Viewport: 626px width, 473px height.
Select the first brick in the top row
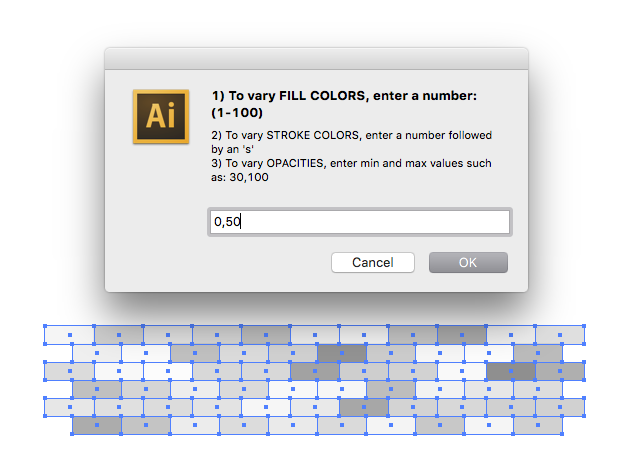[x=69, y=335]
